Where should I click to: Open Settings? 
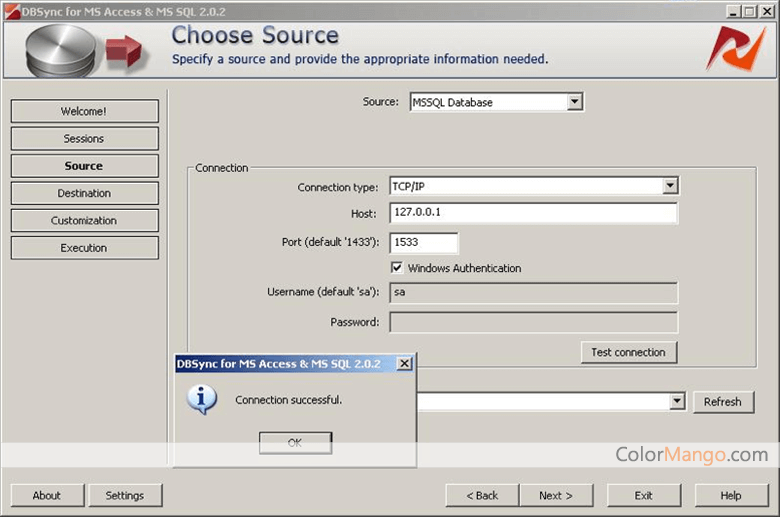click(x=125, y=496)
